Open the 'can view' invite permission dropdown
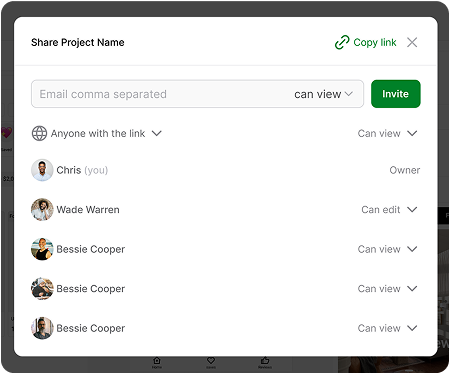Image resolution: width=449 pixels, height=373 pixels. coord(323,94)
